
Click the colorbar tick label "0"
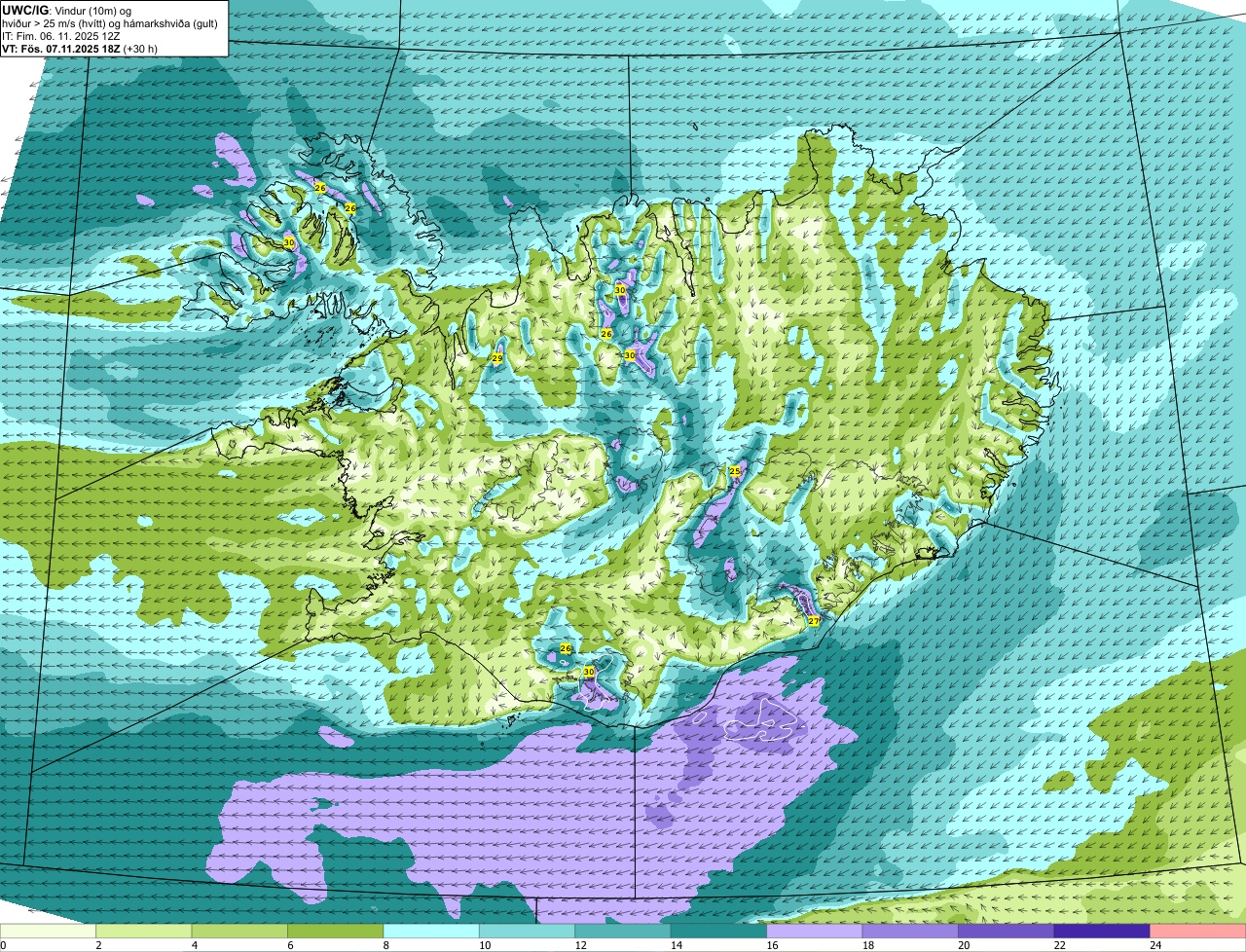point(4,945)
